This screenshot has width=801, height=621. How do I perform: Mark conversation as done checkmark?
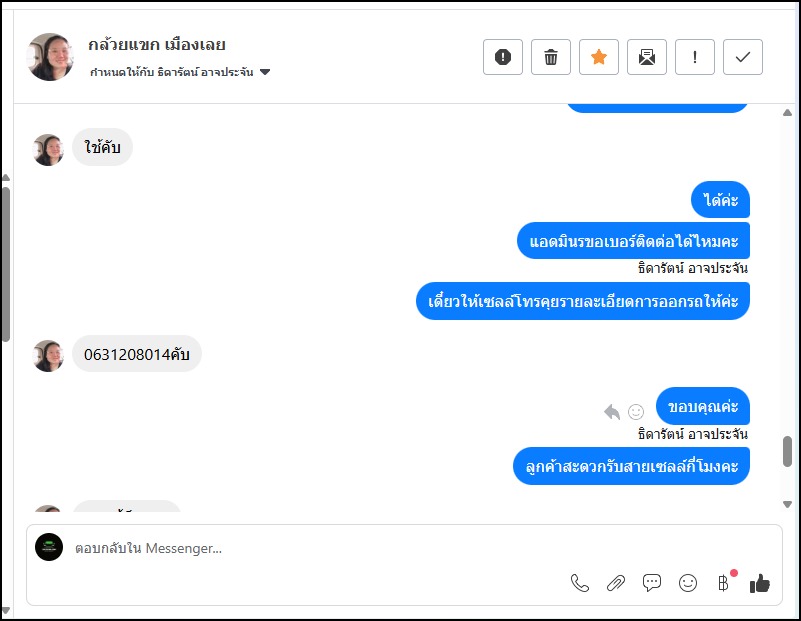[743, 57]
